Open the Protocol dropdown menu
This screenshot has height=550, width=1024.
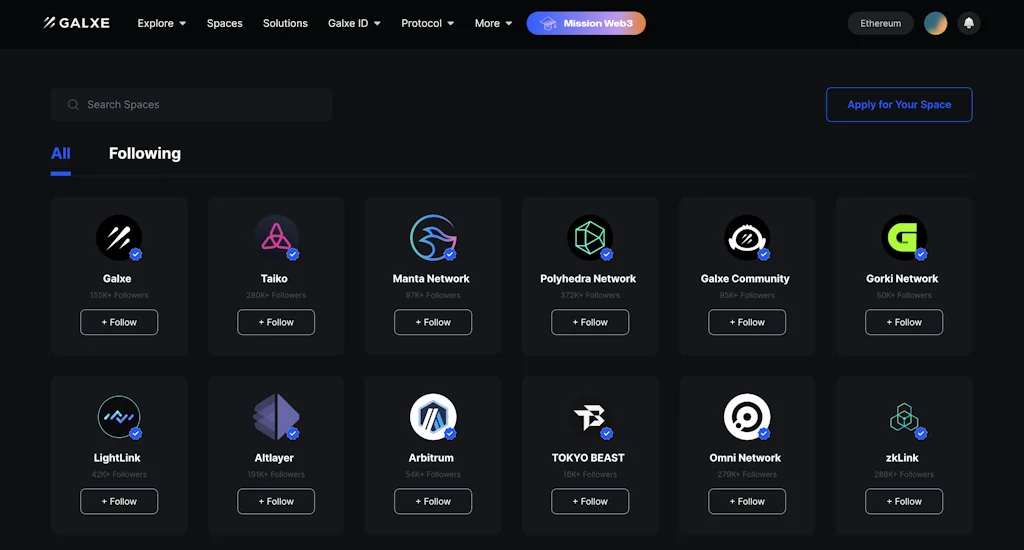pos(427,23)
